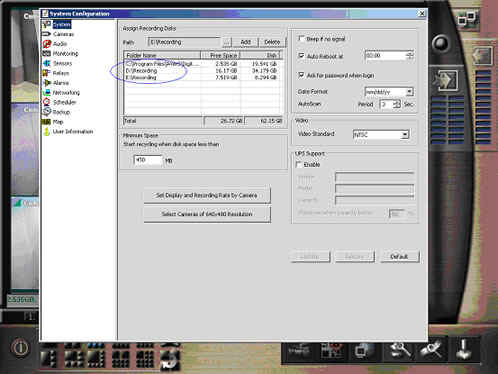The height and width of the screenshot is (374, 498).
Task: Toggle the Auto Reboot at checkbox
Action: [301, 56]
